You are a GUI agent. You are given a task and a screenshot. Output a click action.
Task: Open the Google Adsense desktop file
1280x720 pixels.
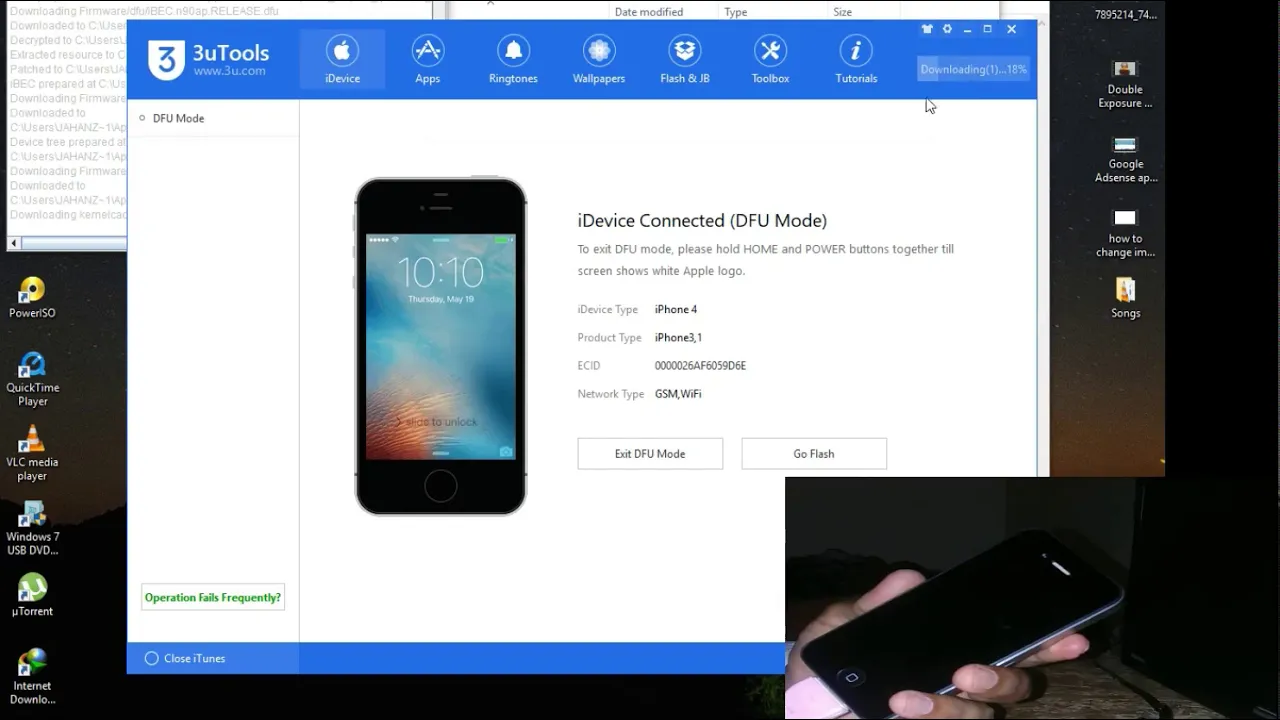point(1125,159)
